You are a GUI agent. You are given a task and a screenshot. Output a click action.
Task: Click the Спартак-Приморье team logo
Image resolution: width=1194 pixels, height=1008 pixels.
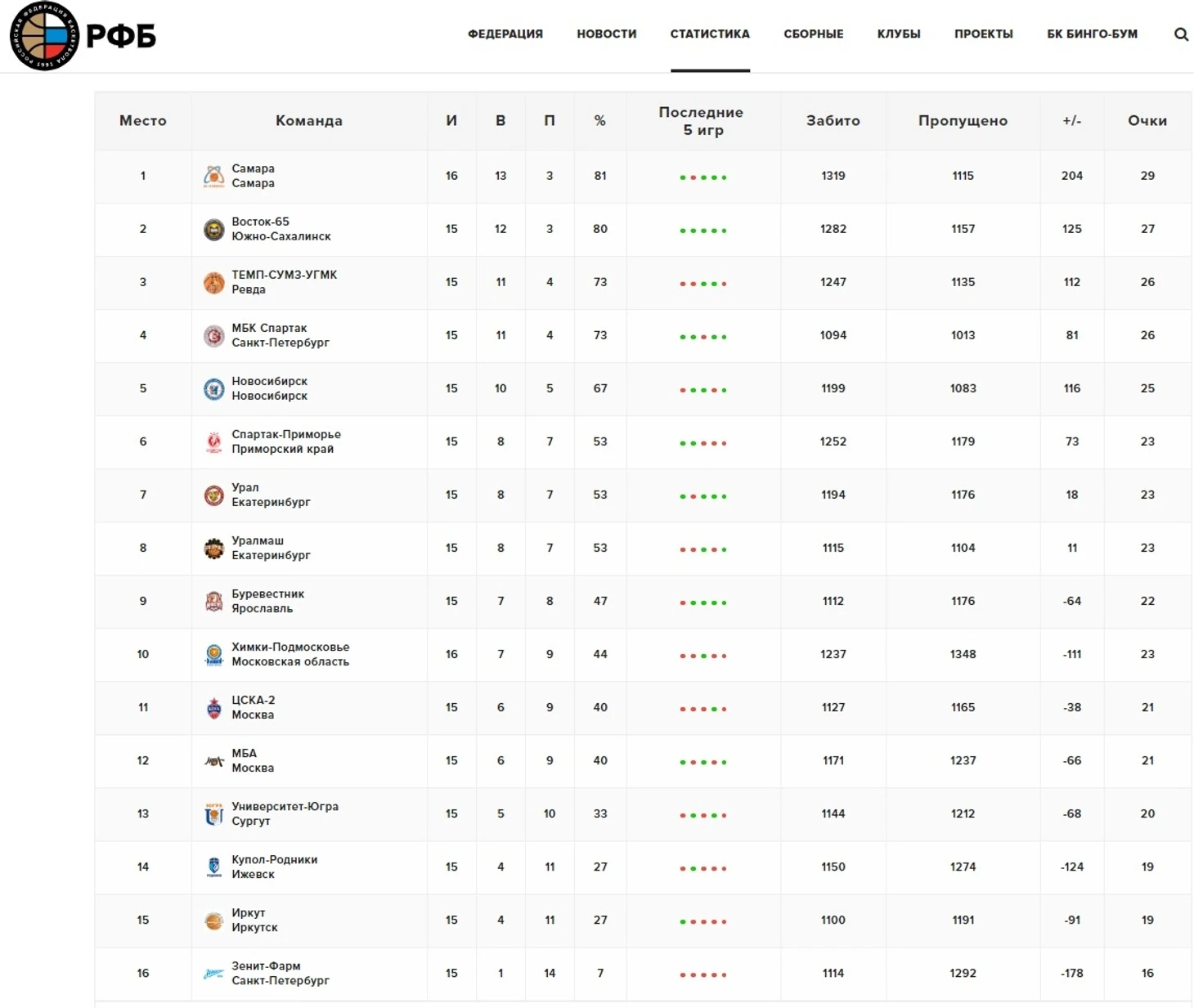coord(213,441)
